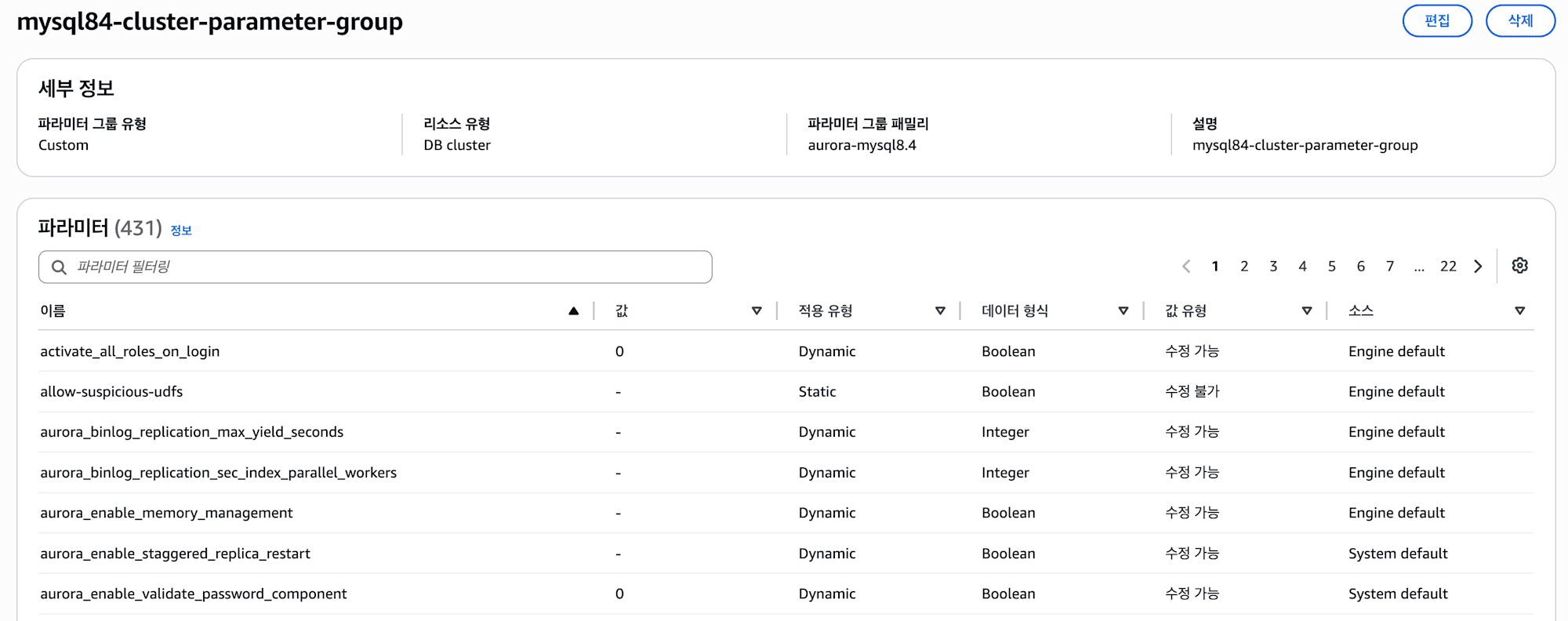Open page 7 in pagination
The height and width of the screenshot is (621, 1568).
click(x=1389, y=267)
